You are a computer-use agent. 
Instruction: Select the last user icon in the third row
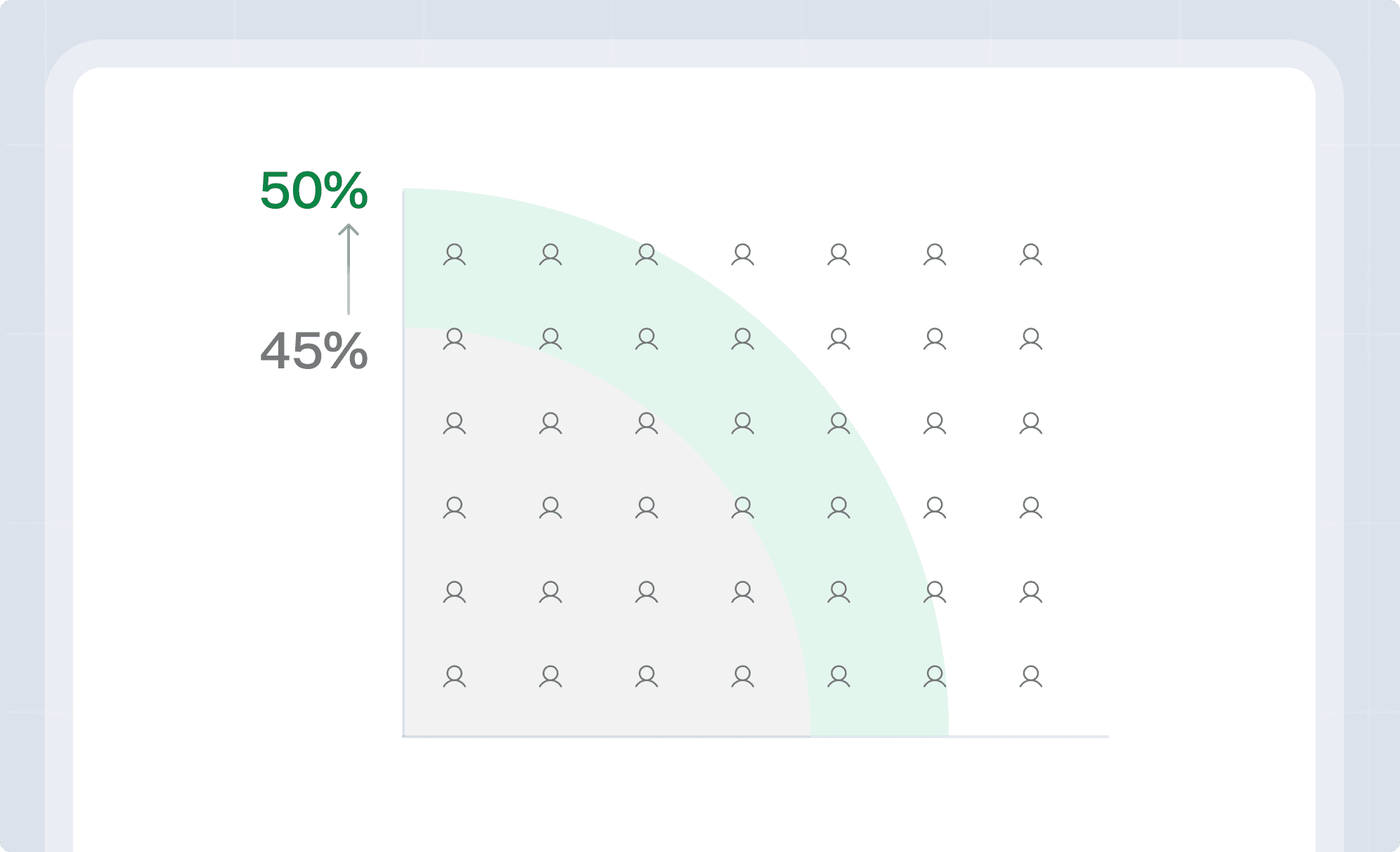tap(1031, 423)
